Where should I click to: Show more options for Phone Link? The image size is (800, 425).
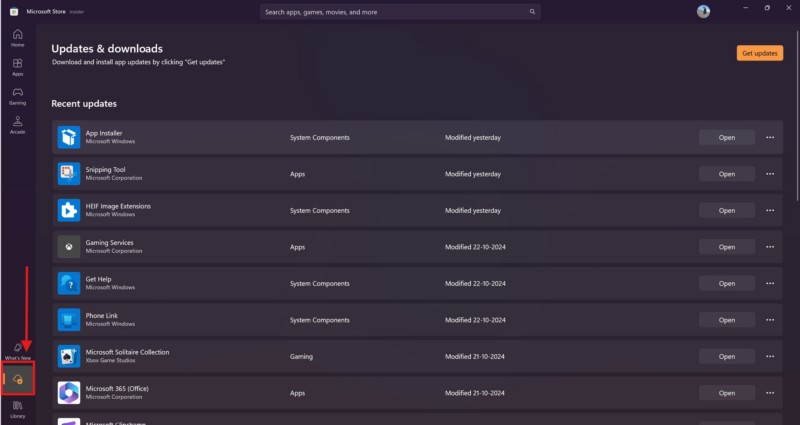pyautogui.click(x=770, y=320)
